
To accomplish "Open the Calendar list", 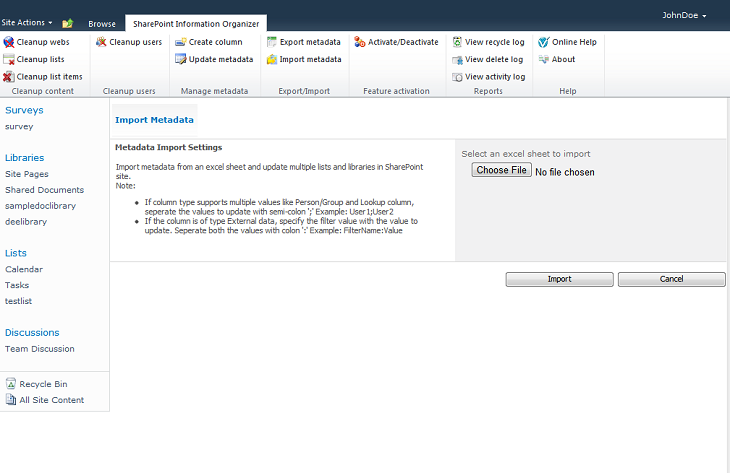I will (24, 269).
